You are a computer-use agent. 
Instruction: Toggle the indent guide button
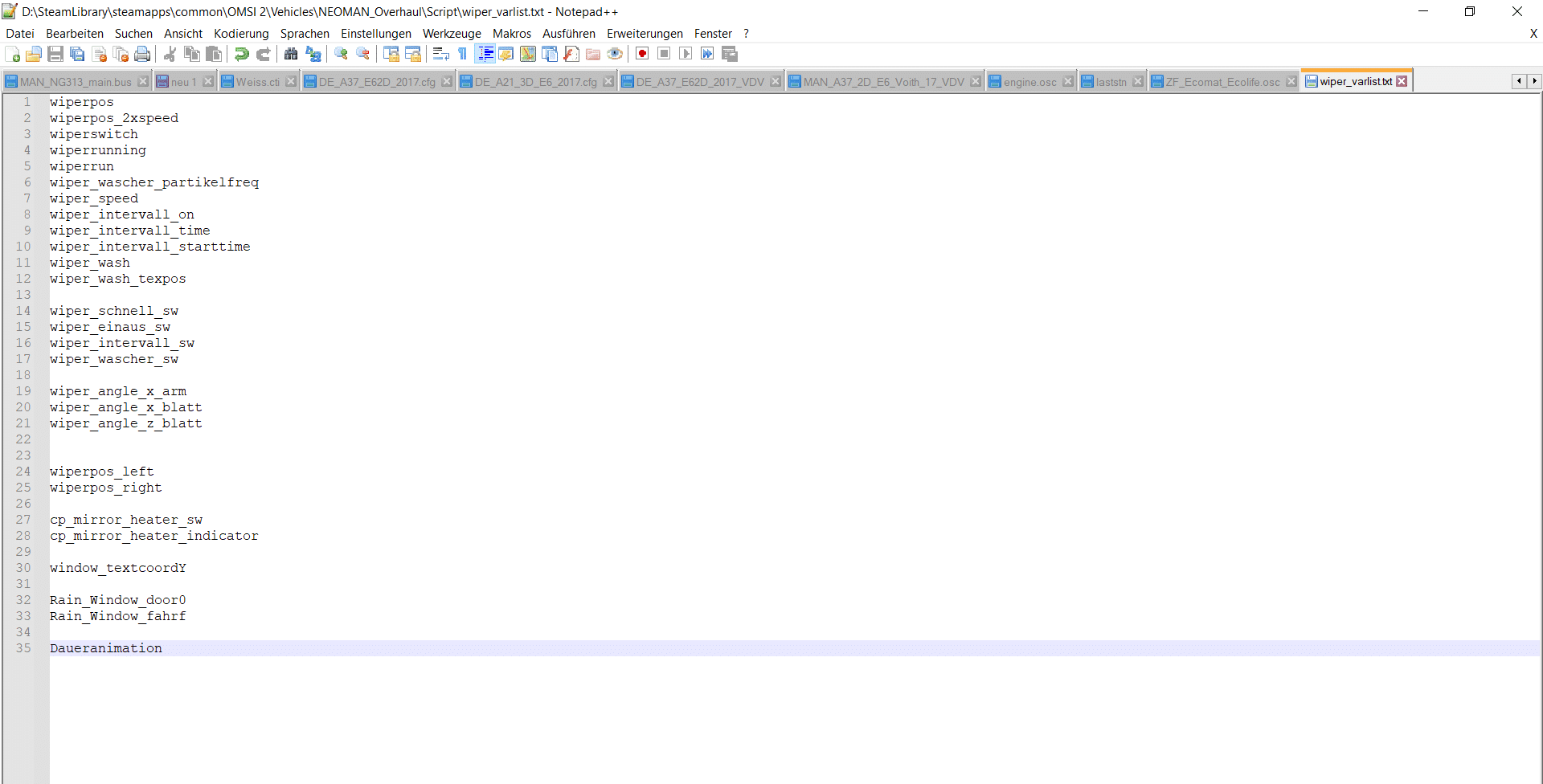coord(485,54)
